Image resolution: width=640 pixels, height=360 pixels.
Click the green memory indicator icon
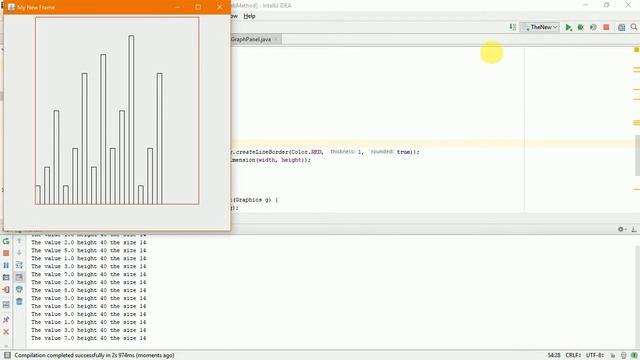(x=634, y=356)
